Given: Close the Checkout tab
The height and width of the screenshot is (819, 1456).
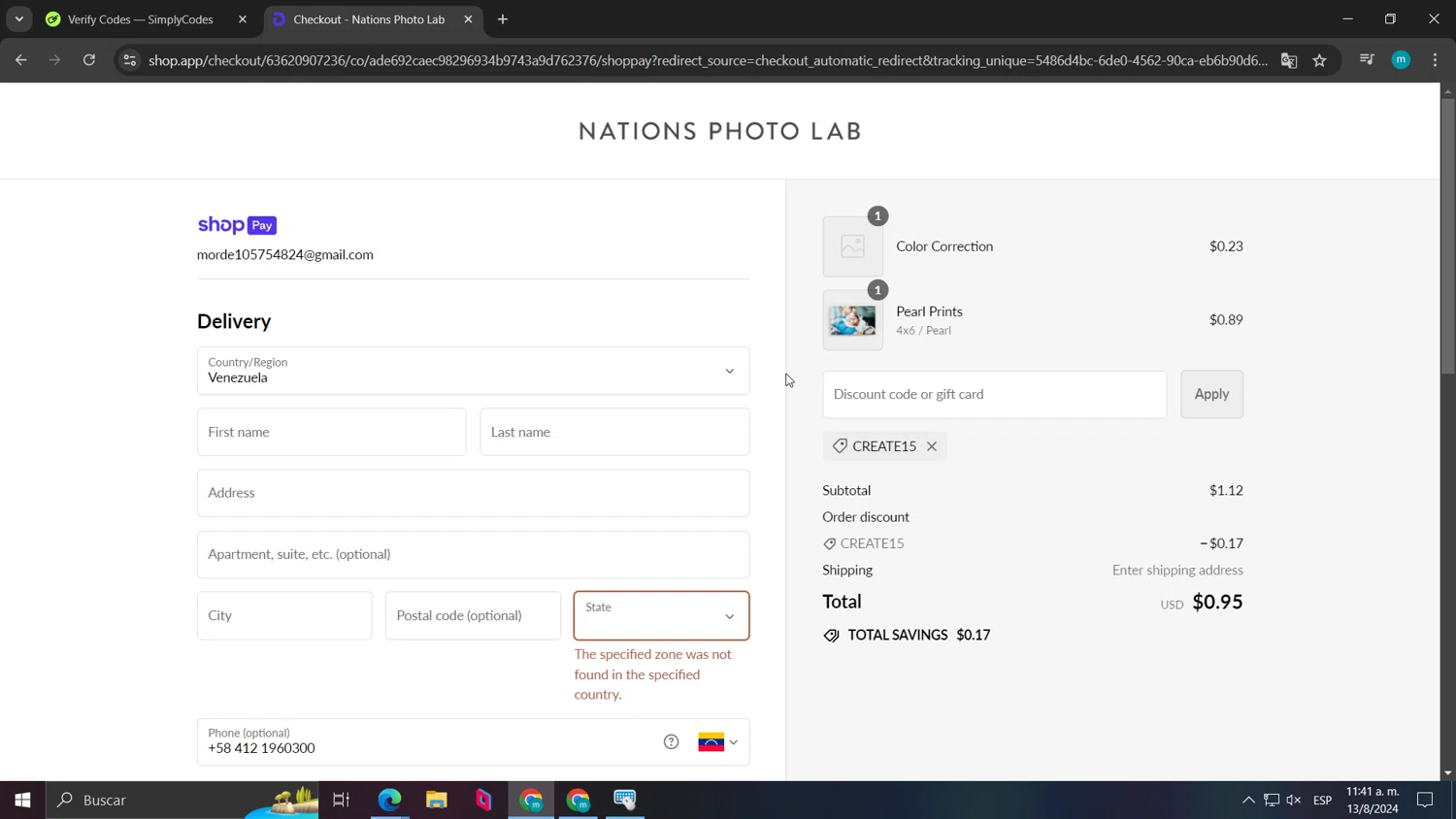Looking at the screenshot, I should coord(468,19).
